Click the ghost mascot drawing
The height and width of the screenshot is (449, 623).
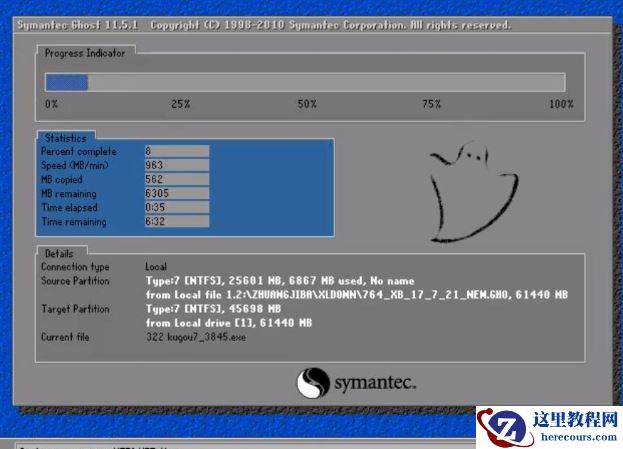[x=474, y=191]
